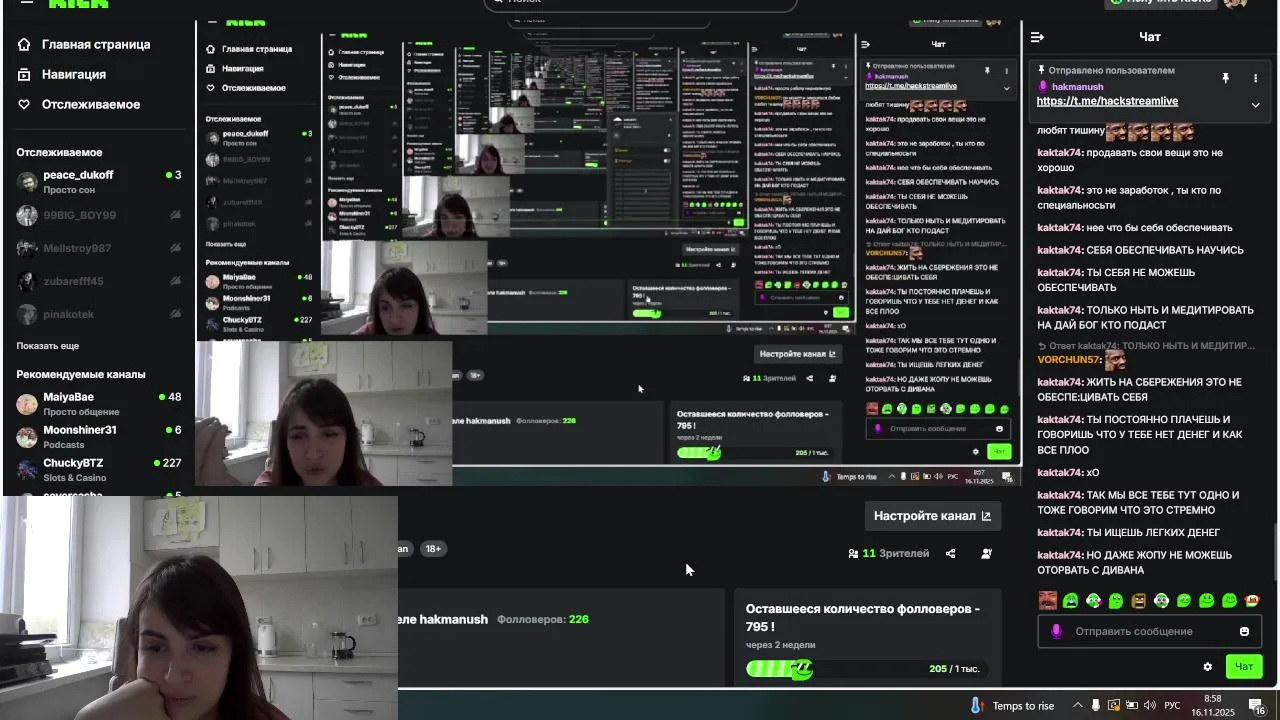Open offline channel zubarefff45

(x=98, y=281)
